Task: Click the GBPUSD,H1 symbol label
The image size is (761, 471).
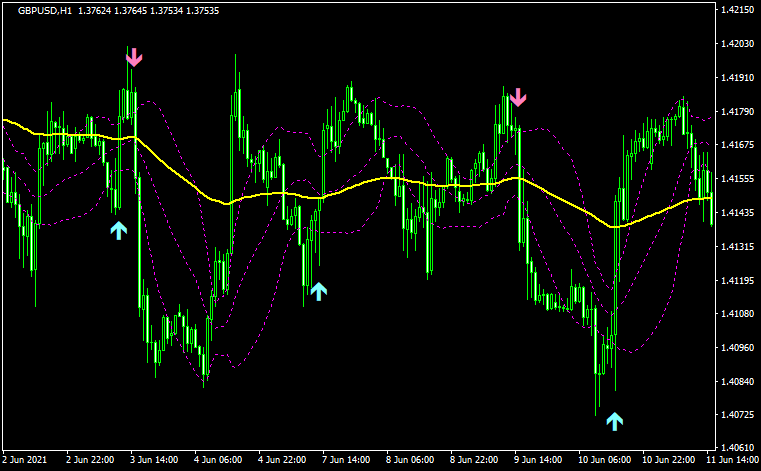Action: coord(45,10)
